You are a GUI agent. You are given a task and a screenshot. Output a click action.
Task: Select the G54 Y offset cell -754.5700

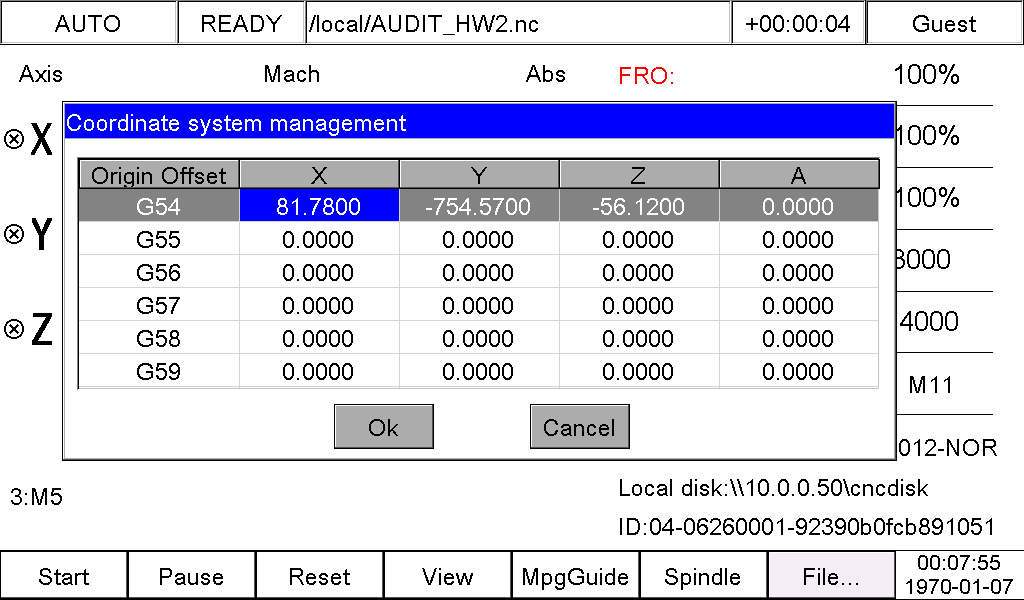coord(479,206)
